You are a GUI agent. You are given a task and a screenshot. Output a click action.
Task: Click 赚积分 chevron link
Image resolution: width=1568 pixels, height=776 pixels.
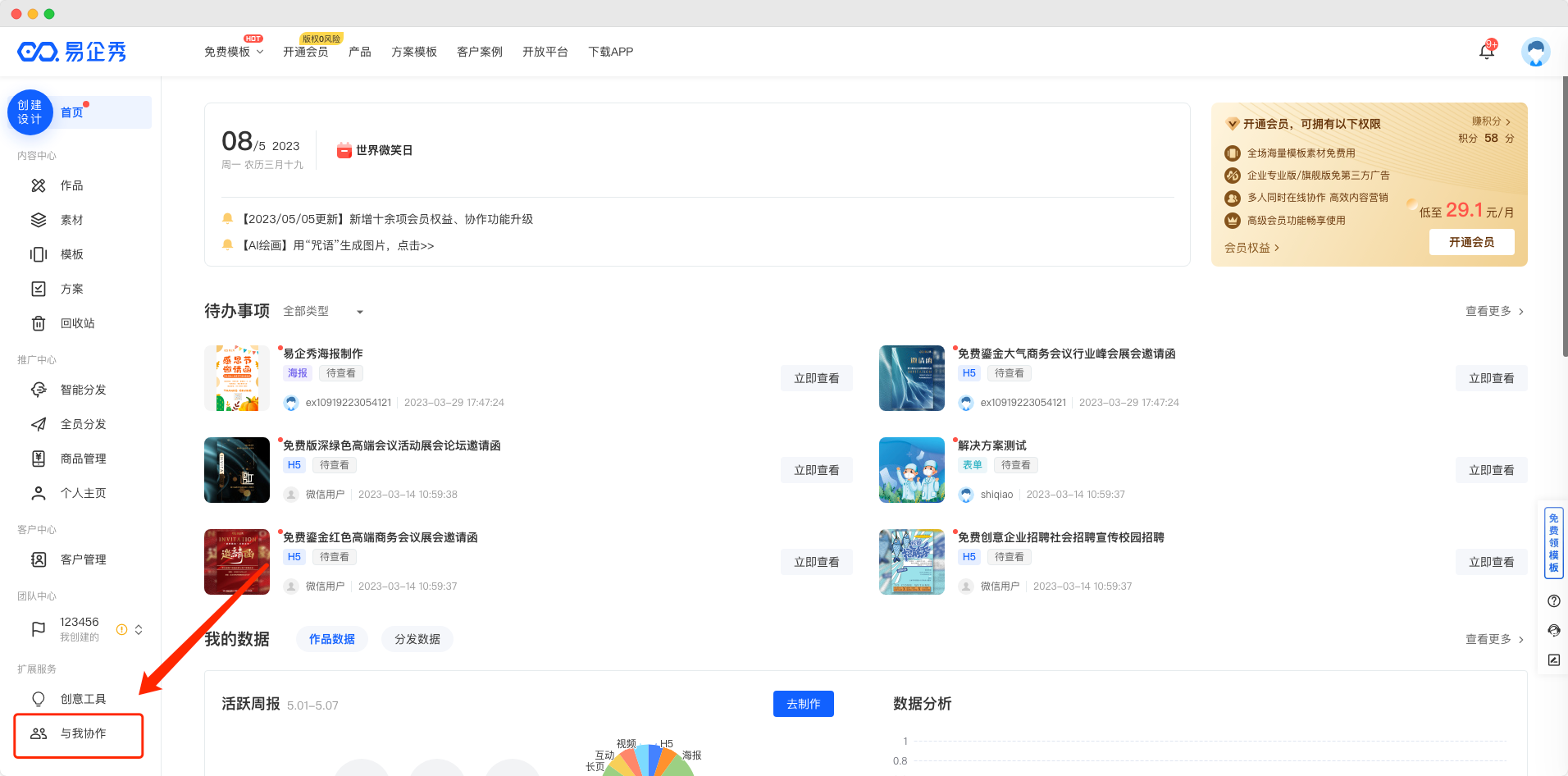click(1491, 121)
